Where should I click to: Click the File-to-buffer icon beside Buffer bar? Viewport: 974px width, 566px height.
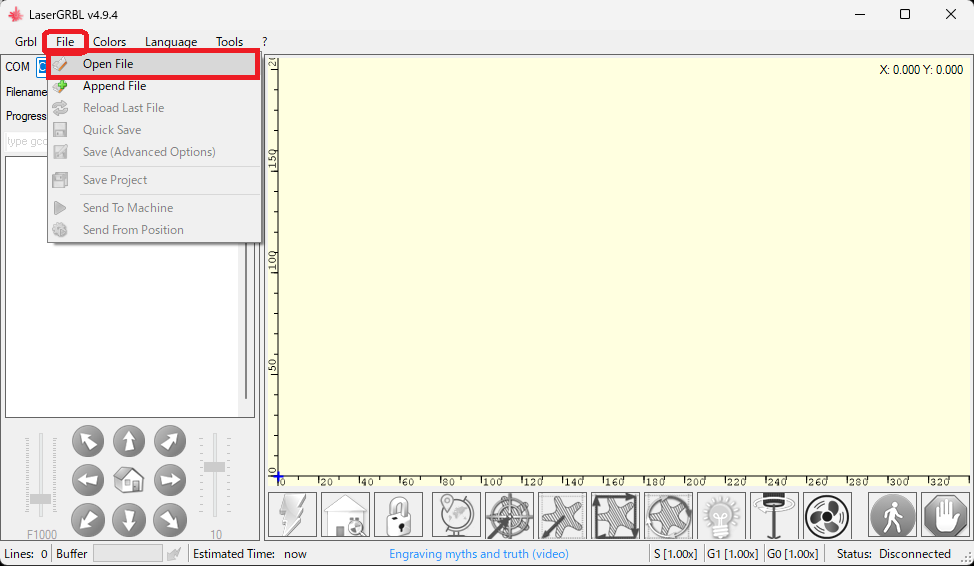(x=174, y=553)
